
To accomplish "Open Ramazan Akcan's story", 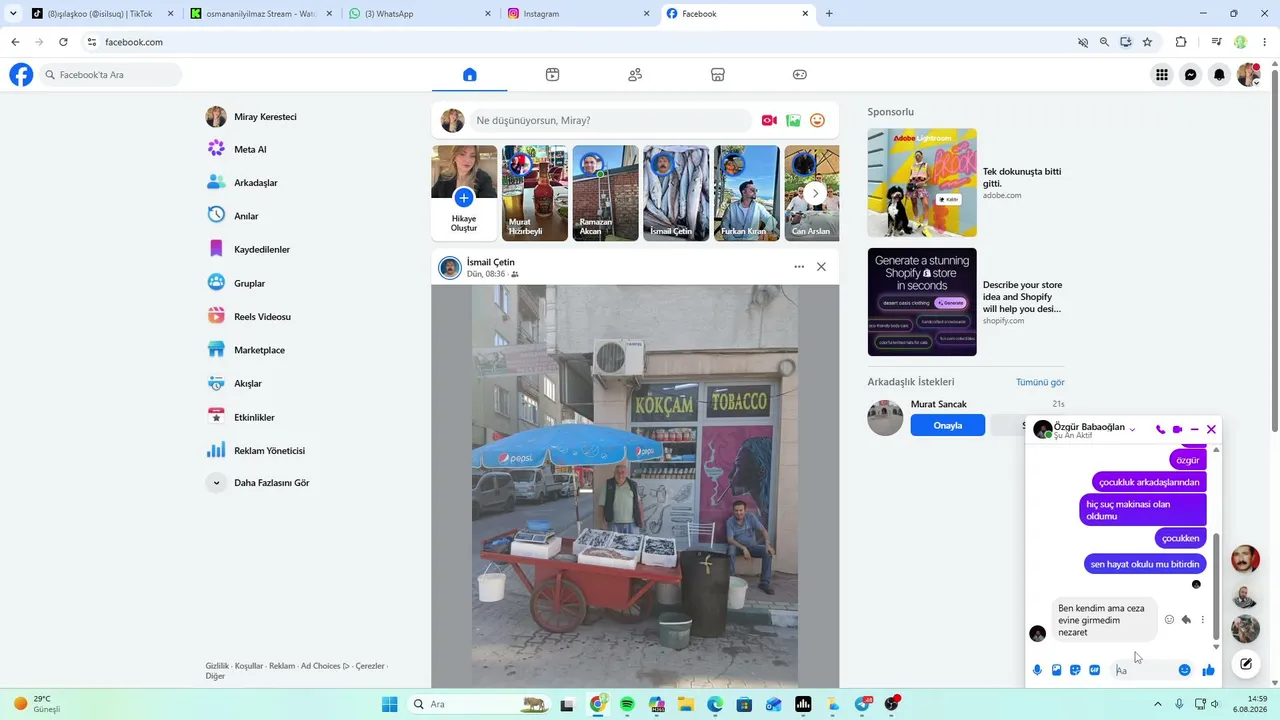I will (605, 194).
